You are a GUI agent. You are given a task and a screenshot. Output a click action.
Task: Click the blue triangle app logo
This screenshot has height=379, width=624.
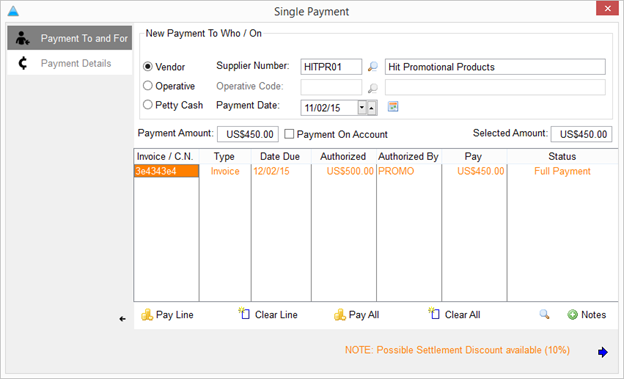click(x=13, y=11)
